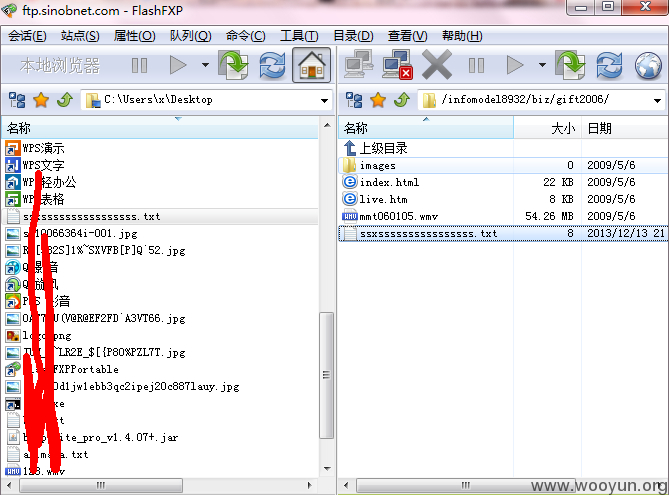
Task: Open the local pane transfer dropdown arrow
Action: pyautogui.click(x=205, y=65)
